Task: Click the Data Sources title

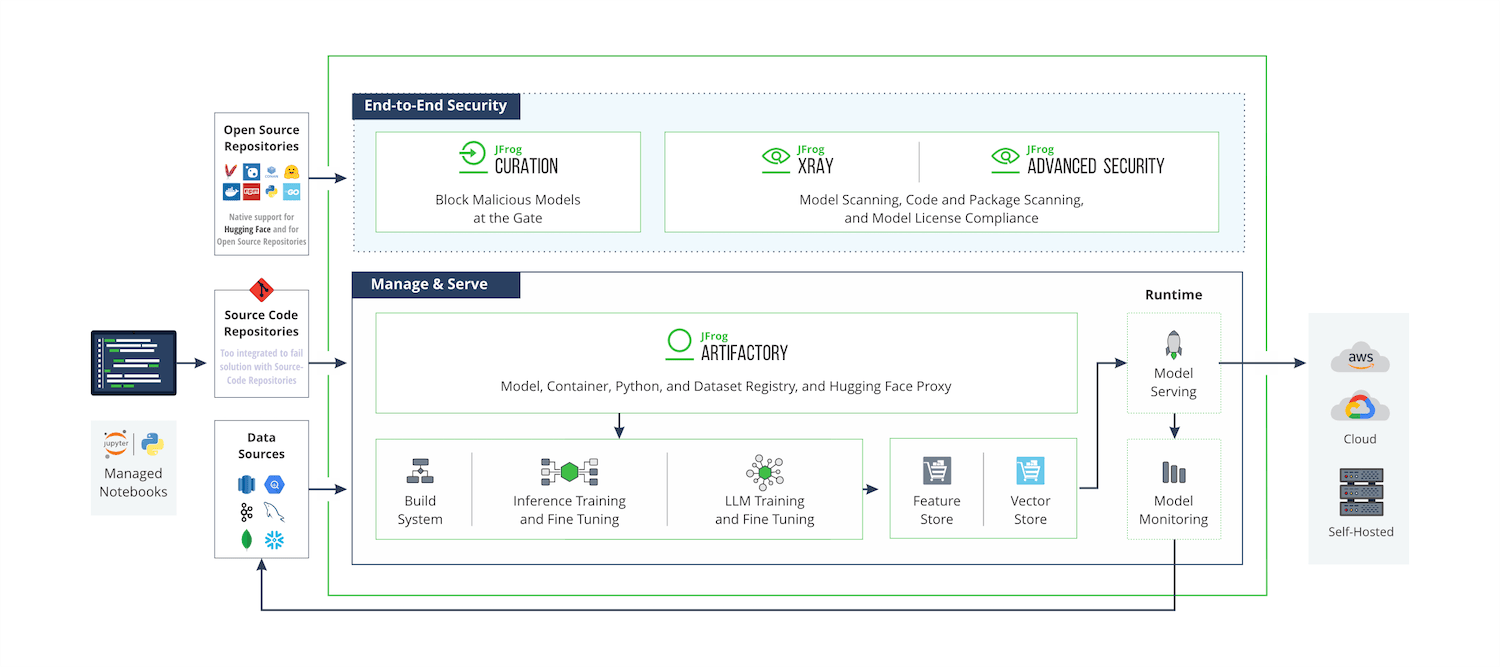Action: [x=262, y=446]
